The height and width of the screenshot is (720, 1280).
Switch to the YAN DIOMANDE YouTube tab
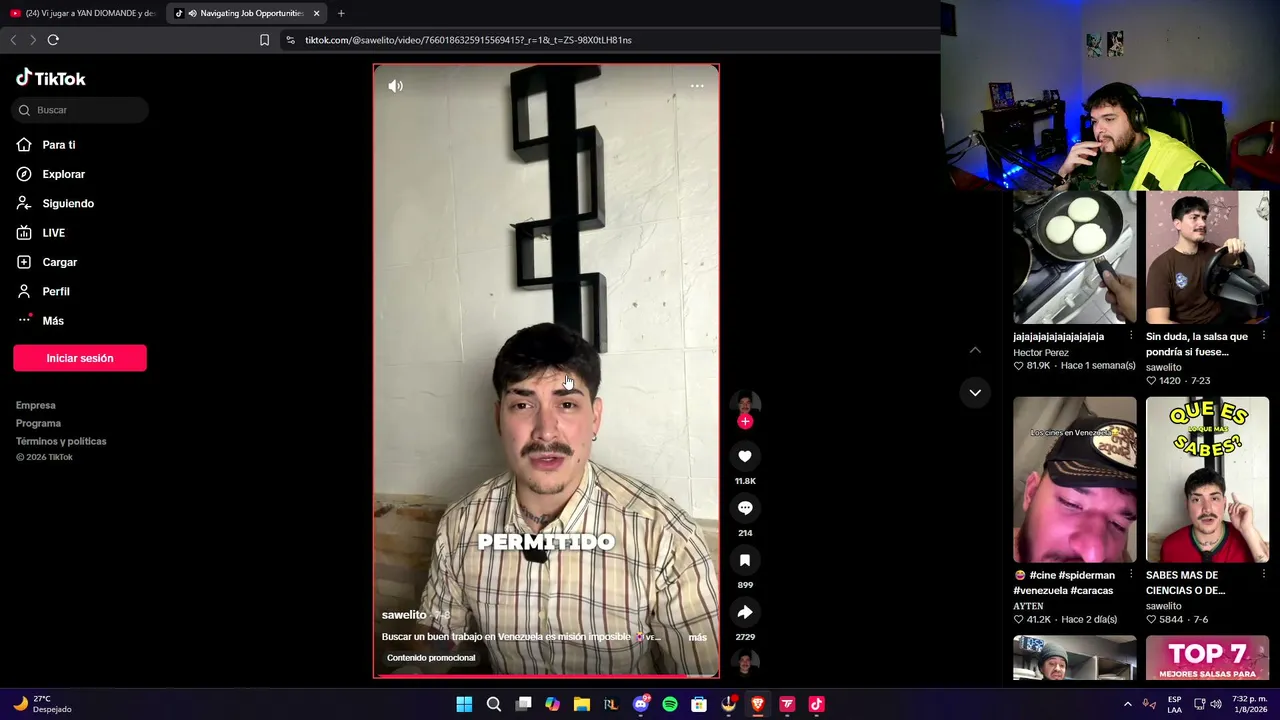pyautogui.click(x=83, y=13)
